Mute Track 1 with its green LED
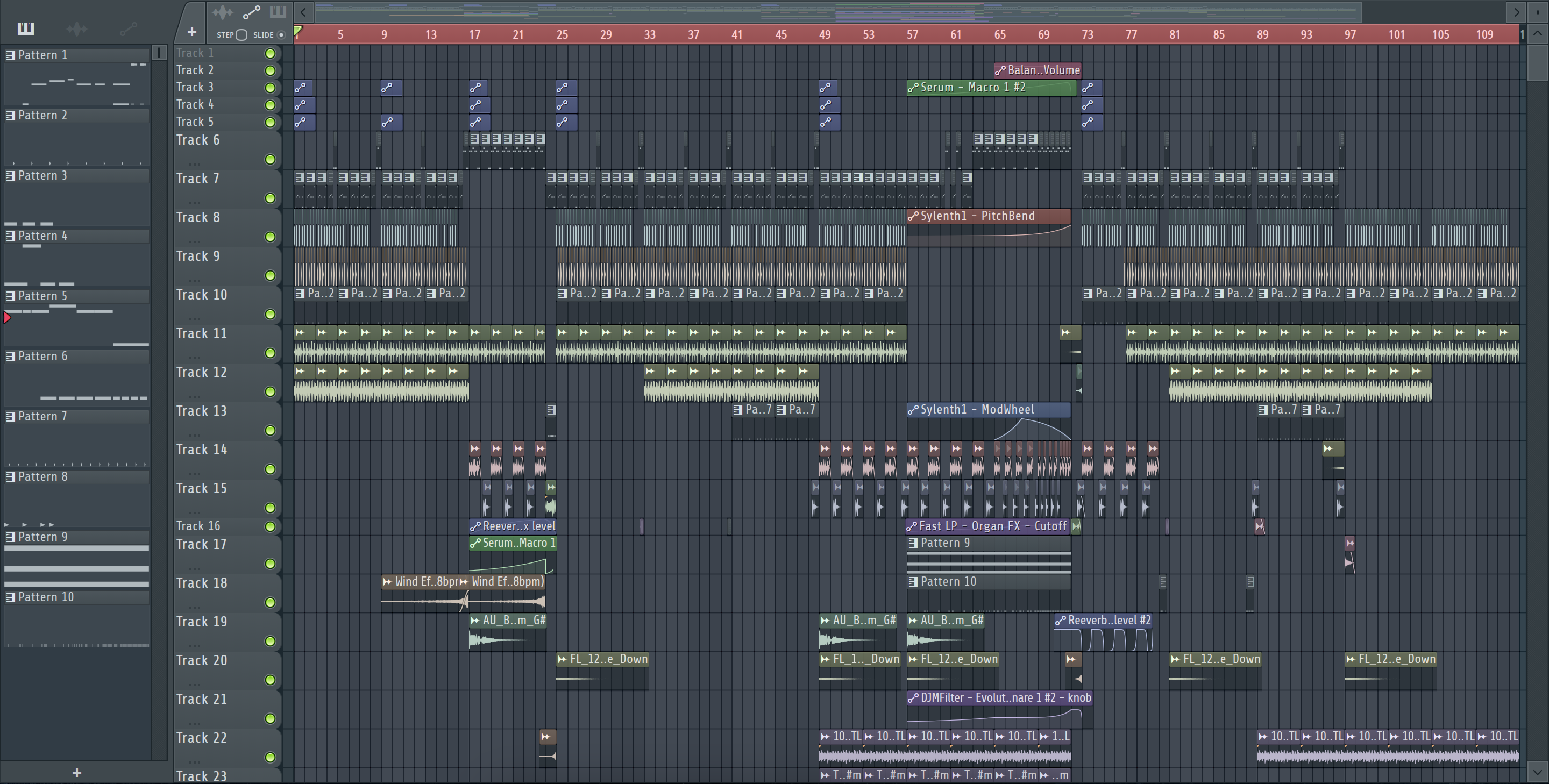 (x=271, y=54)
